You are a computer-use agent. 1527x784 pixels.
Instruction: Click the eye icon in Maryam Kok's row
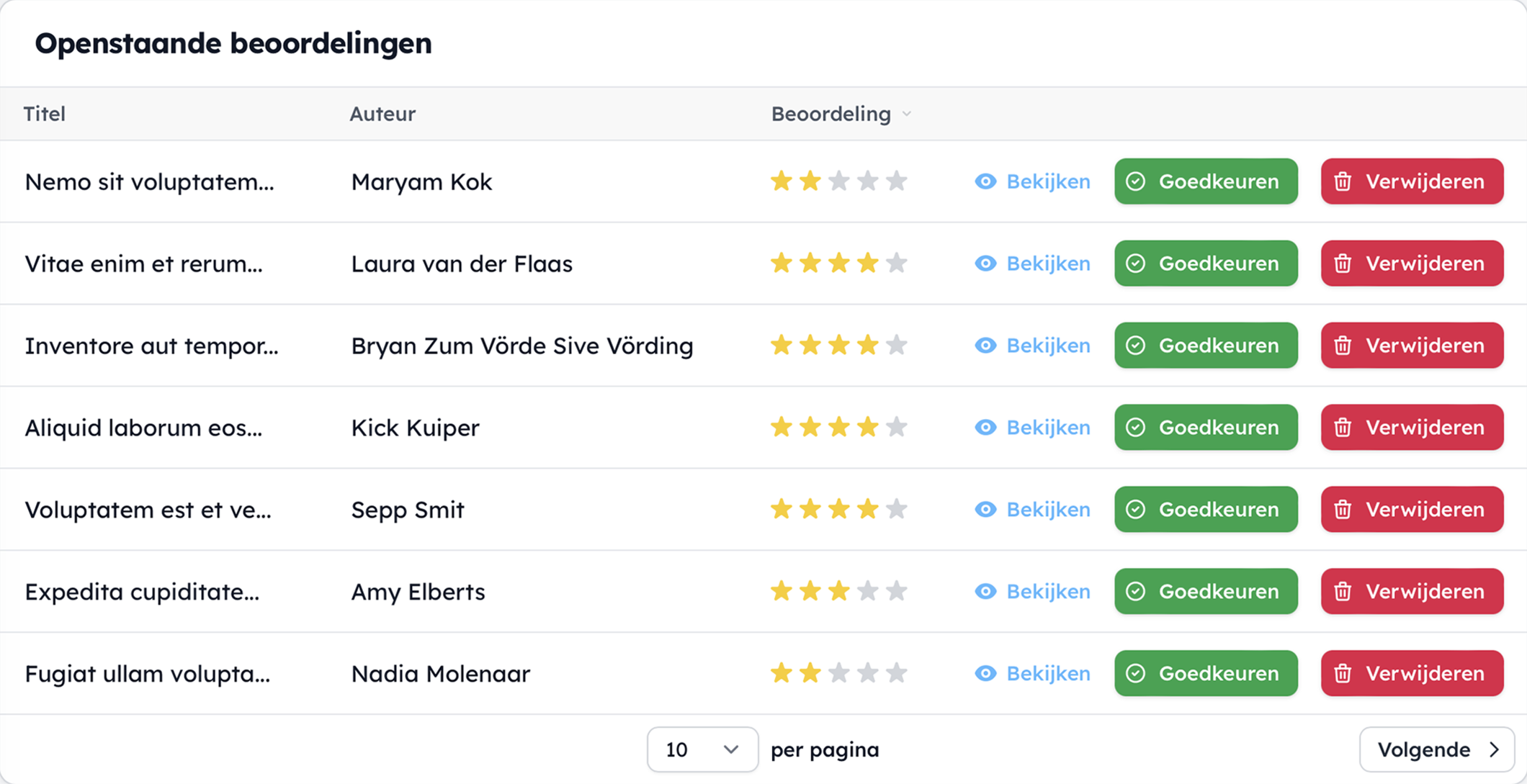985,181
